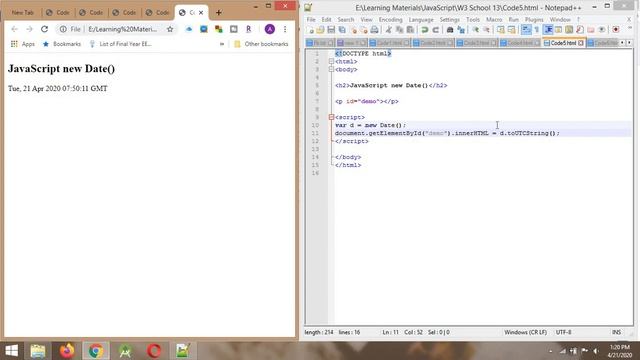The height and width of the screenshot is (360, 640).
Task: Click the Redo arrow icon in Notepad++
Action: (436, 30)
